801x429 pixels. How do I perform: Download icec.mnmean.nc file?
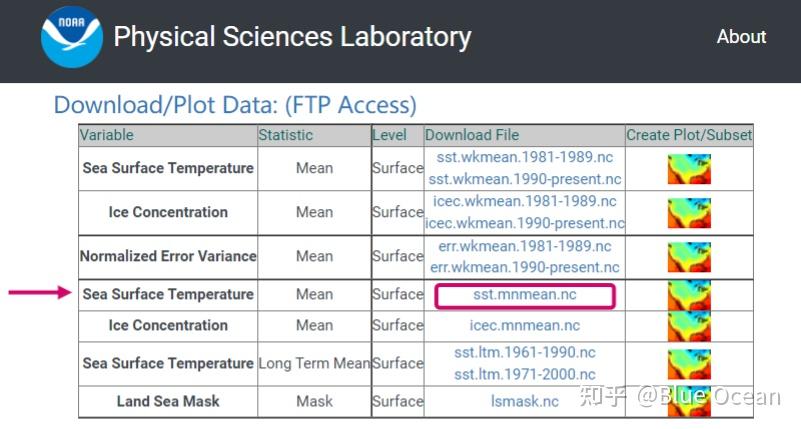[525, 326]
